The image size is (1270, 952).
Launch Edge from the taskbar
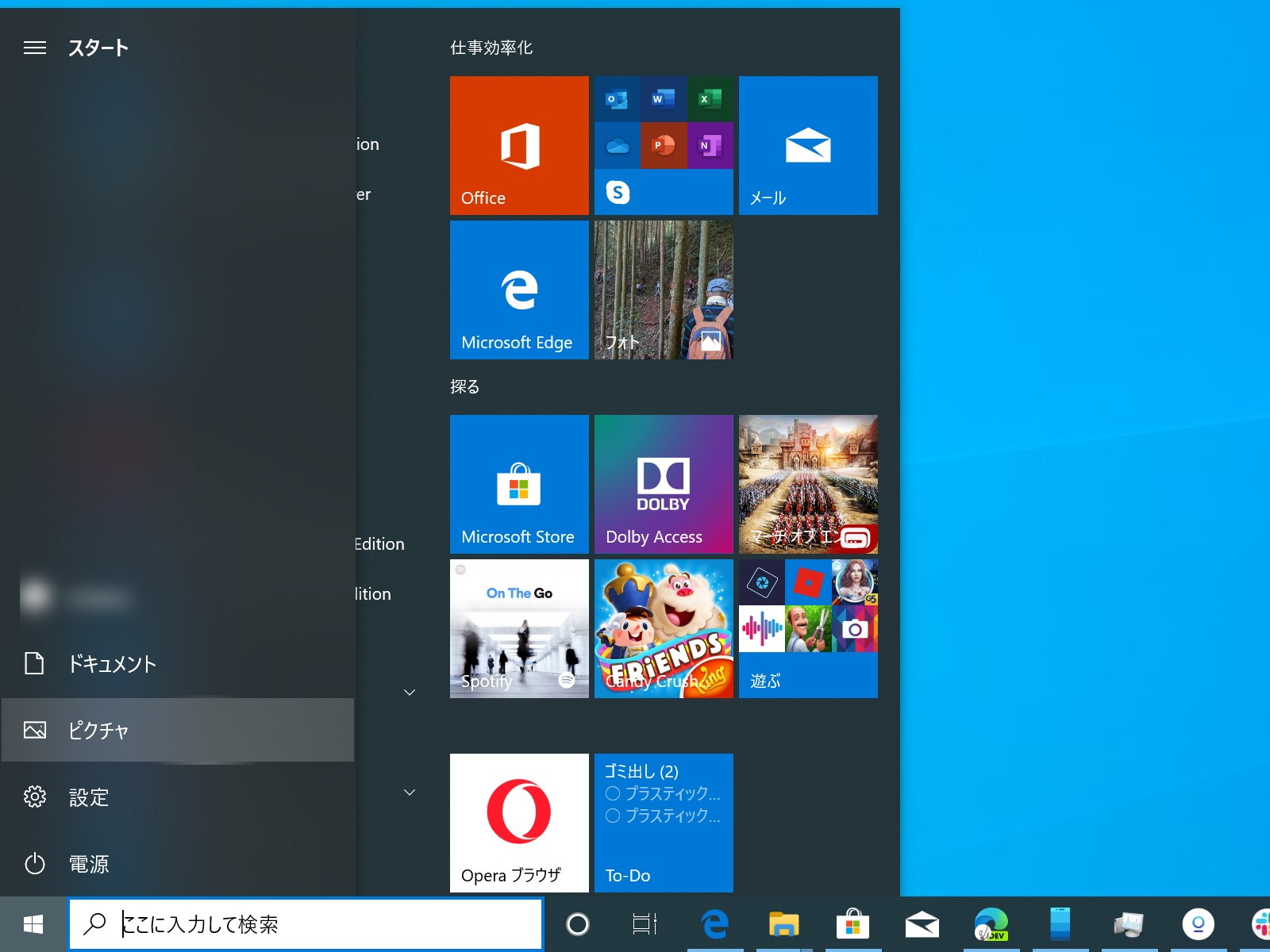pyautogui.click(x=715, y=924)
